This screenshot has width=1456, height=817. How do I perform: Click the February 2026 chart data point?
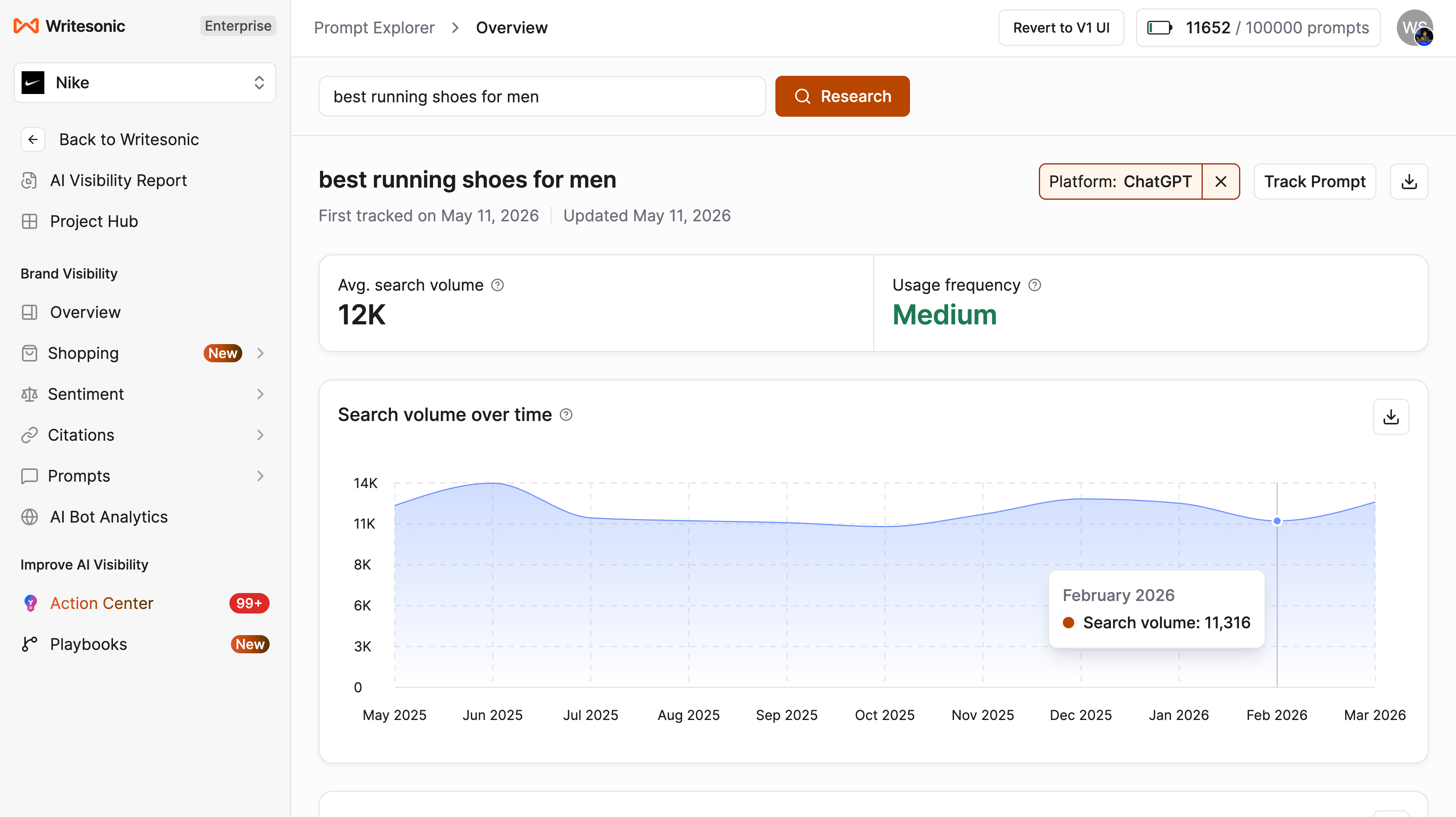pyautogui.click(x=1277, y=521)
